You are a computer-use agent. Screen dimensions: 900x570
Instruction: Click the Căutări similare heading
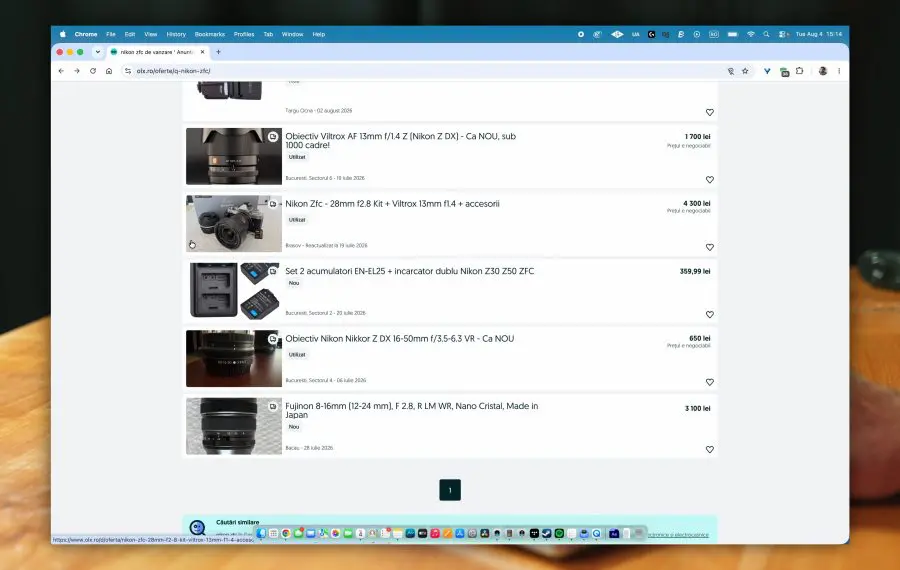(x=238, y=522)
